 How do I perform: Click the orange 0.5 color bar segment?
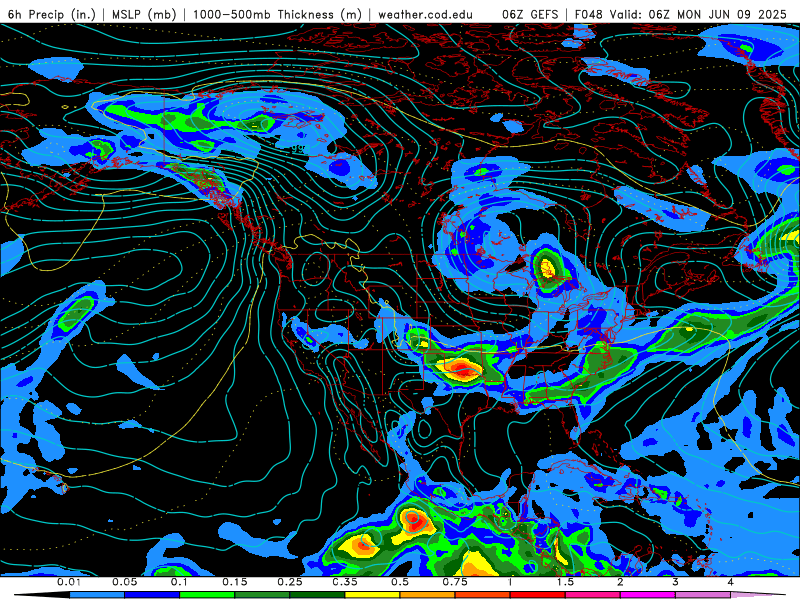tap(428, 595)
